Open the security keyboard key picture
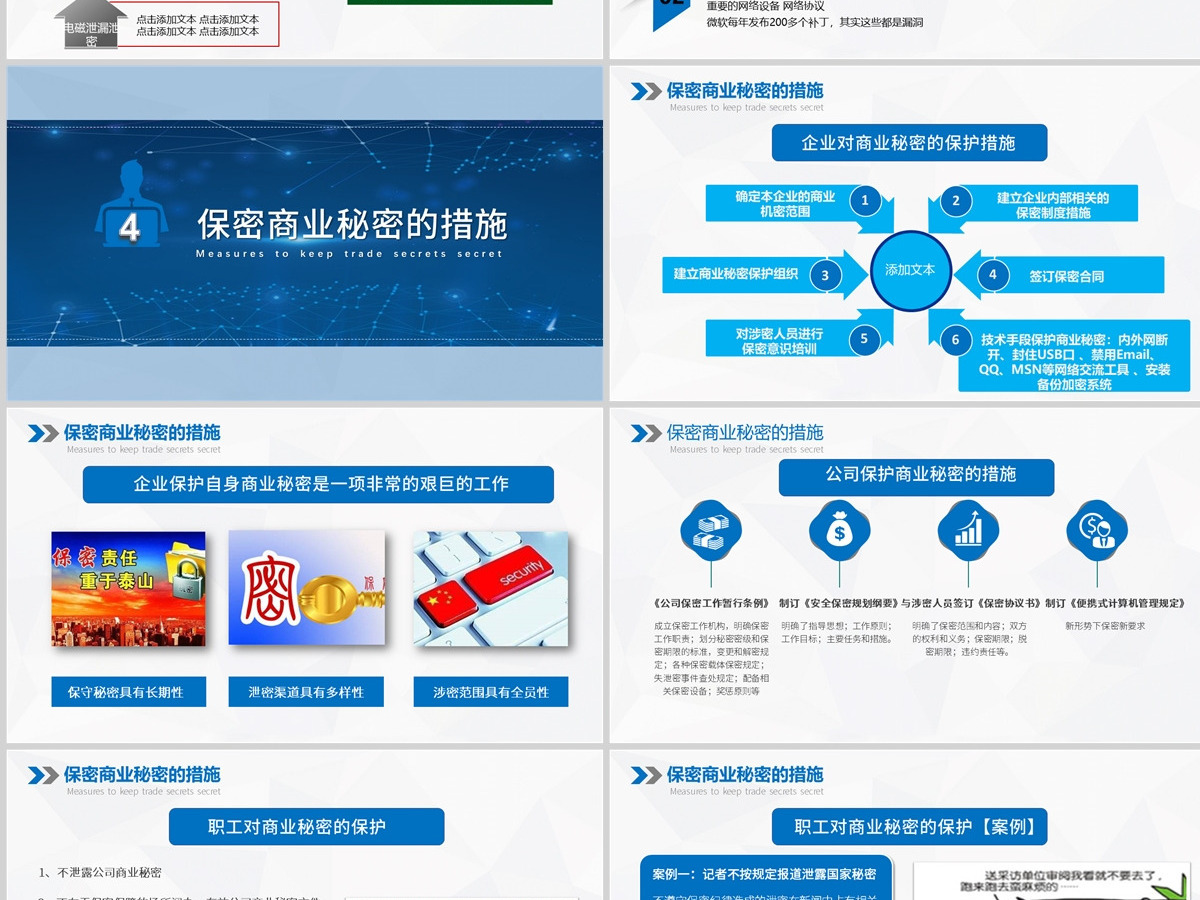 click(x=490, y=588)
